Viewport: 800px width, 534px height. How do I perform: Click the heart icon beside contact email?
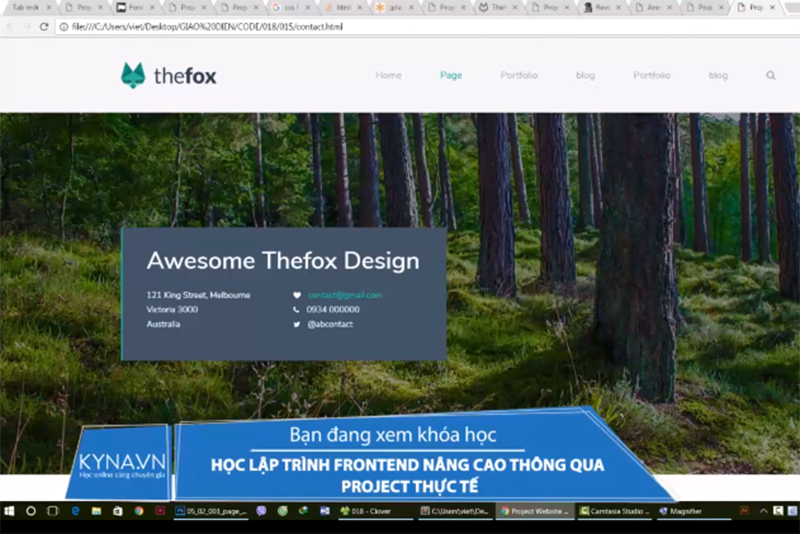(297, 295)
